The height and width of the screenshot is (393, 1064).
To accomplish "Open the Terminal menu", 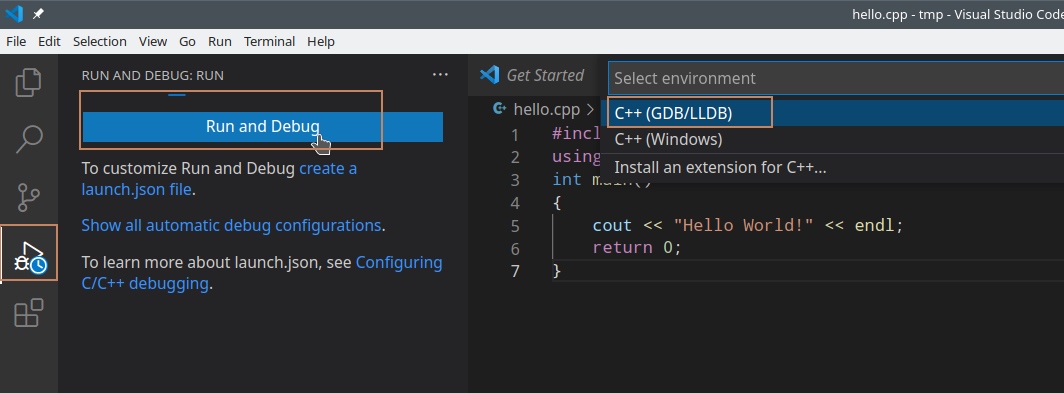I will (269, 41).
